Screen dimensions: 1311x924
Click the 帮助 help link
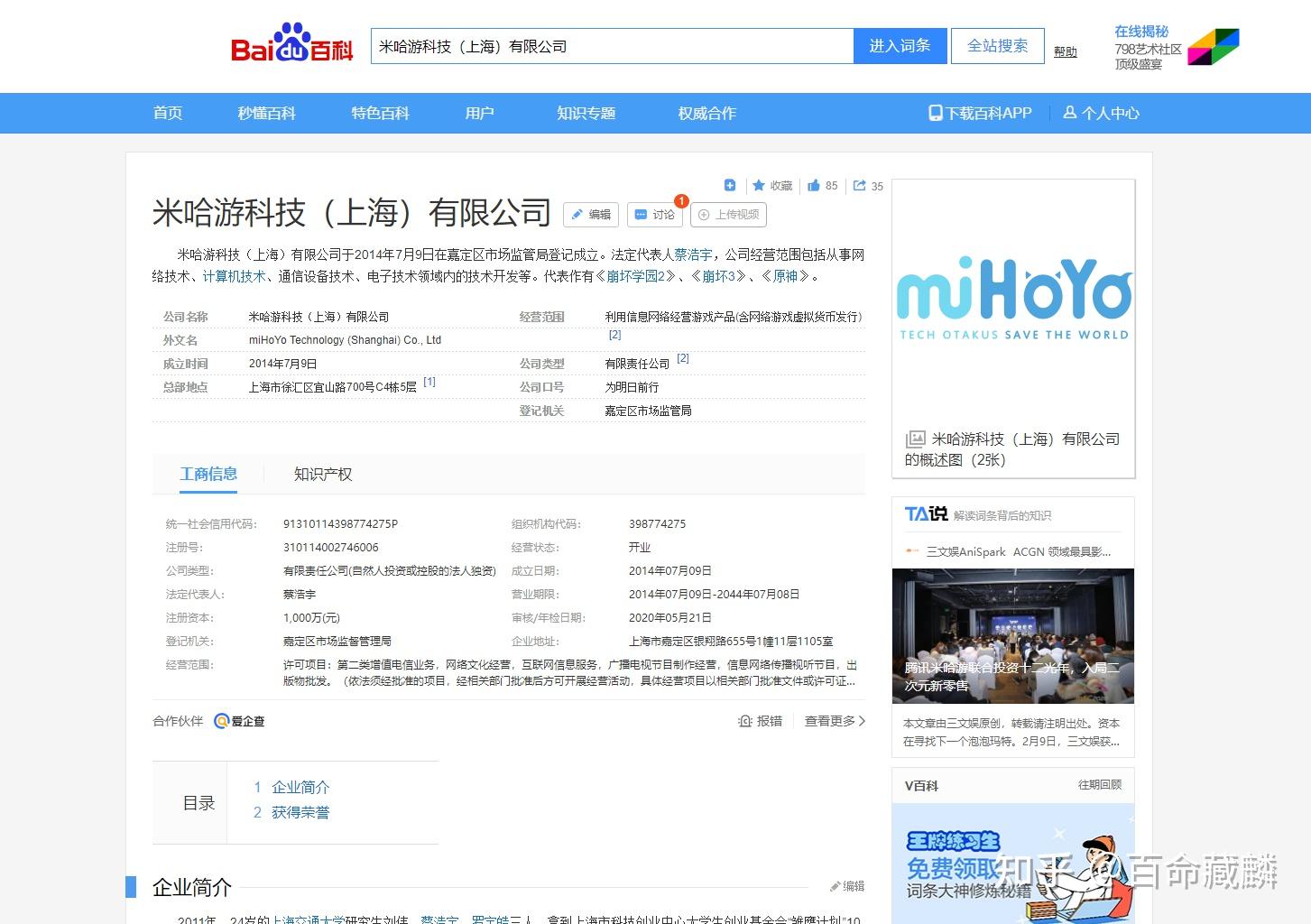(1066, 52)
